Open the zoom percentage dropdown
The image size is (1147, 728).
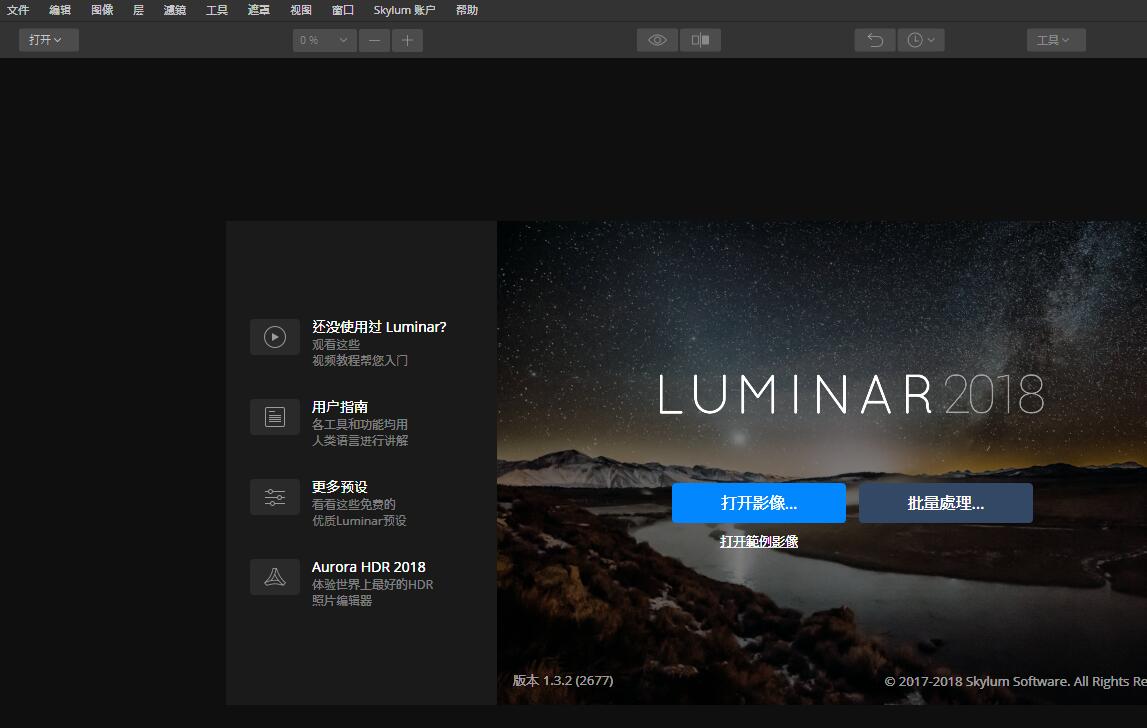click(324, 40)
